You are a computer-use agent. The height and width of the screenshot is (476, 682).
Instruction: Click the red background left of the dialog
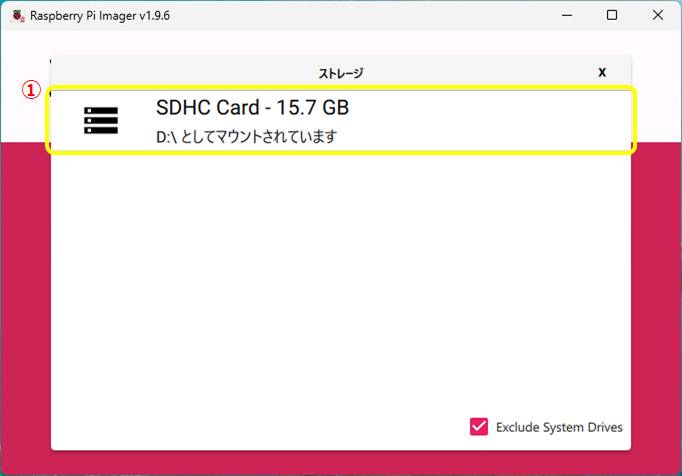25,300
